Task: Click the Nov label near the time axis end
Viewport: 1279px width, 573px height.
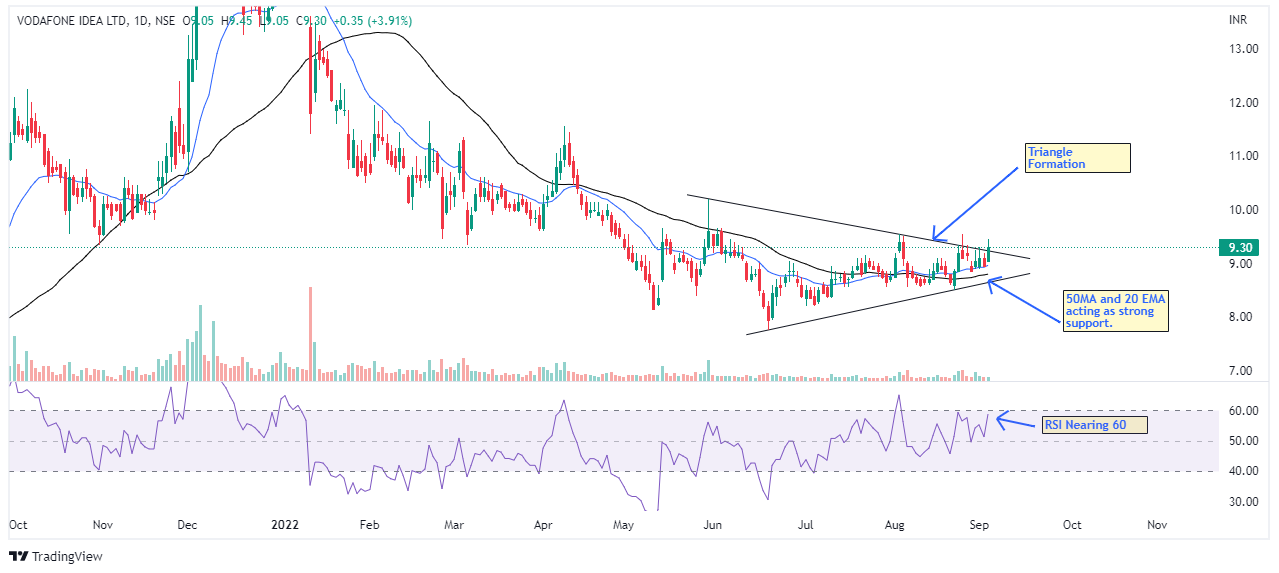Action: 1157,524
